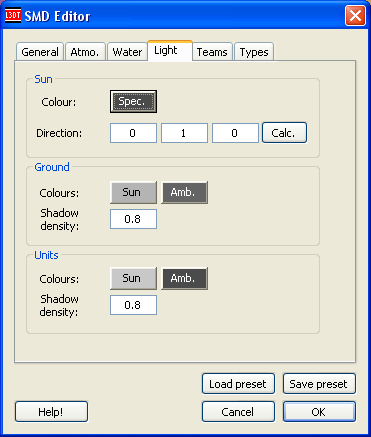Choose the Ground Sun colour swatch
This screenshot has height=437, width=371.
pos(133,192)
